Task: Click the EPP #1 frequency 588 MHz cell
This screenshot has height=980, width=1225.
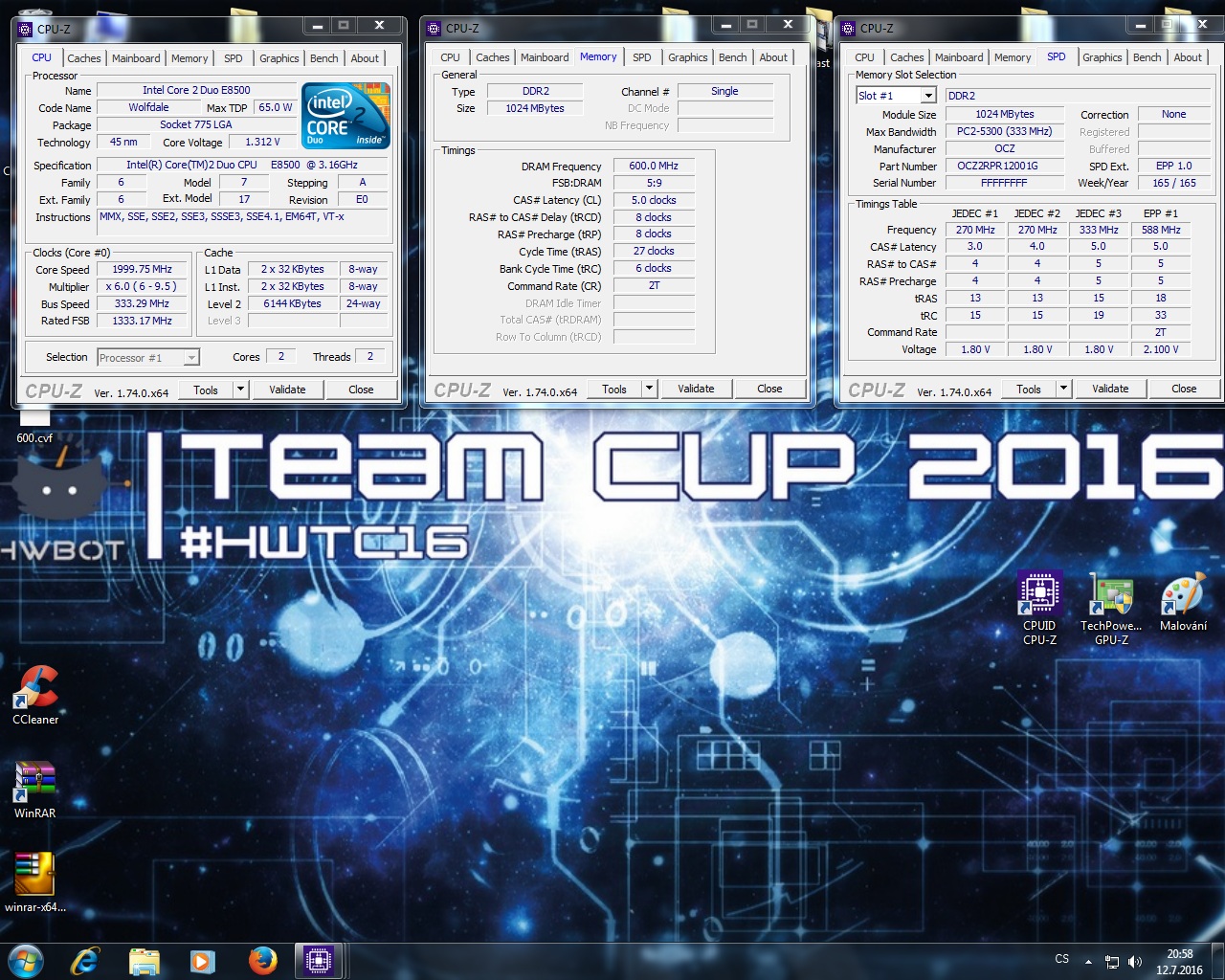Action: (x=1160, y=230)
